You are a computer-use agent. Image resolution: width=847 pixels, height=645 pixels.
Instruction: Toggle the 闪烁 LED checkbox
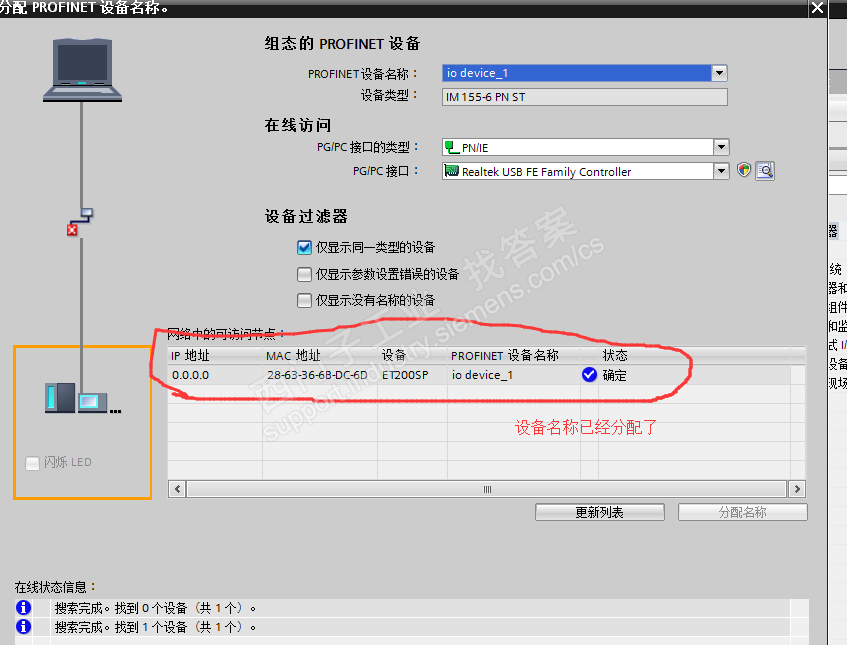click(x=32, y=462)
